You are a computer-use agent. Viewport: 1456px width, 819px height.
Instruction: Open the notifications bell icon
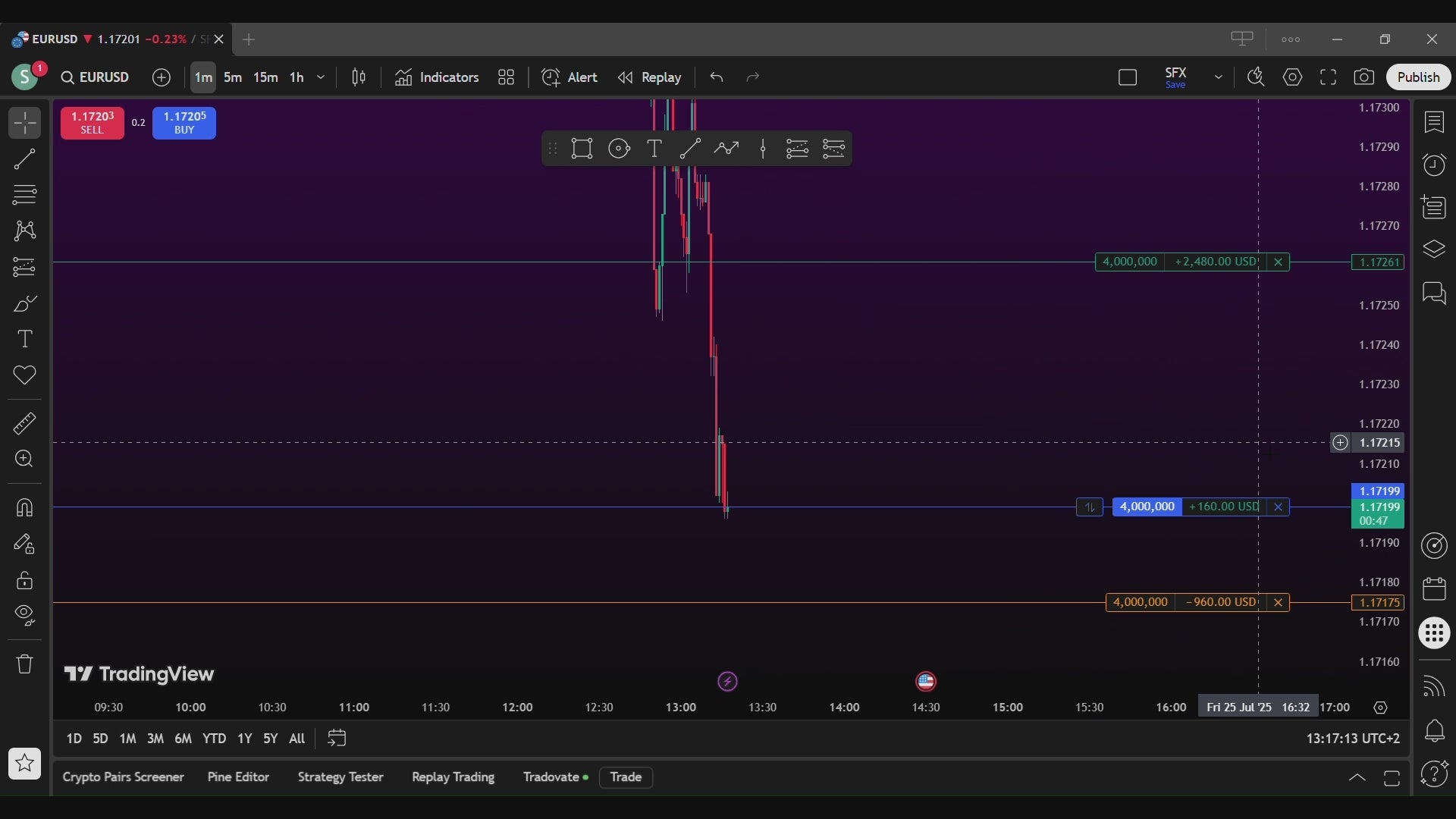coord(1434,731)
